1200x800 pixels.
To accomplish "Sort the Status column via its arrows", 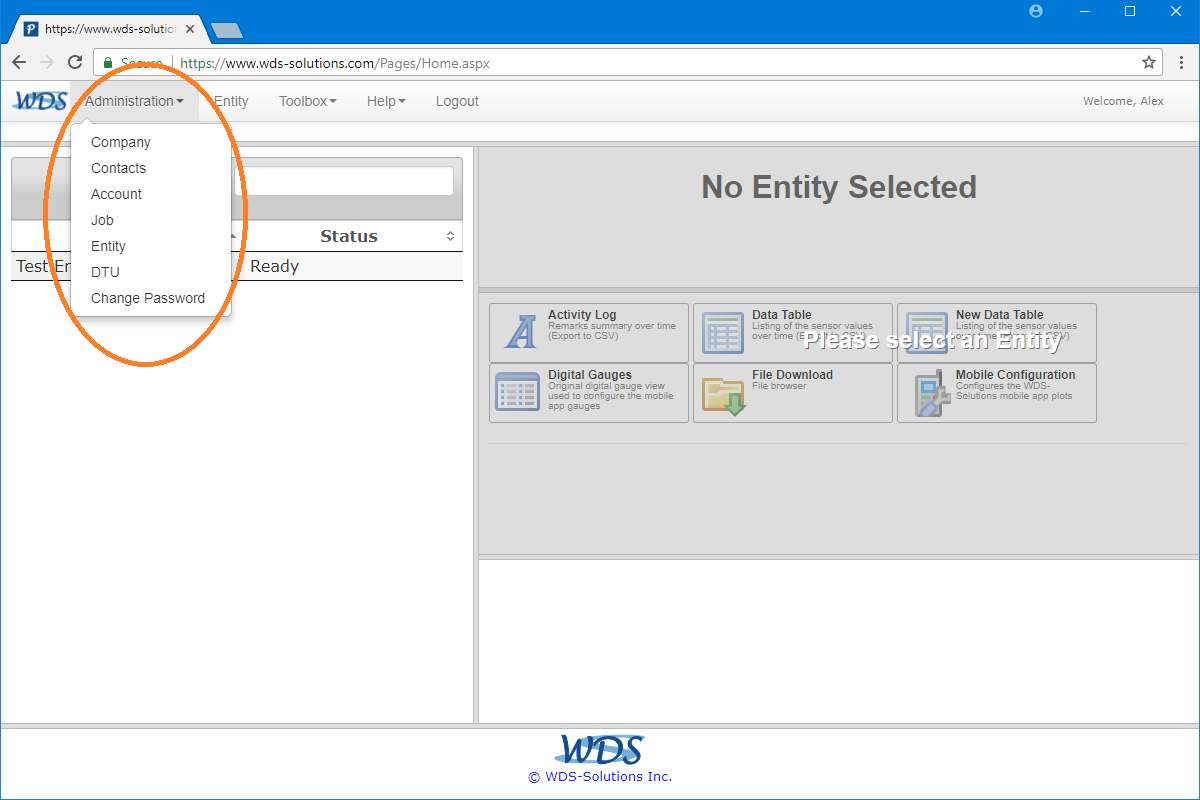I will point(450,236).
